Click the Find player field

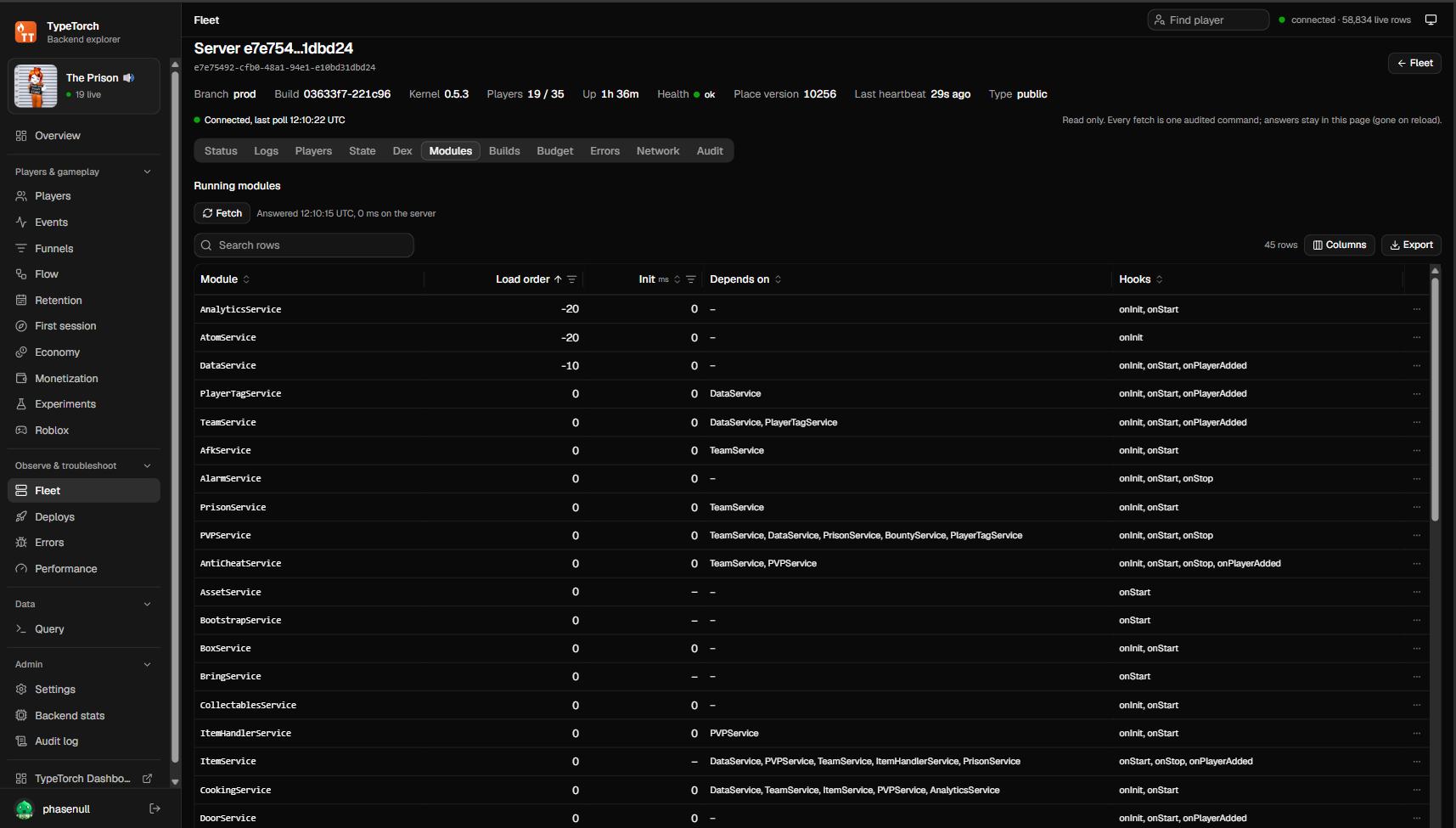pyautogui.click(x=1208, y=20)
